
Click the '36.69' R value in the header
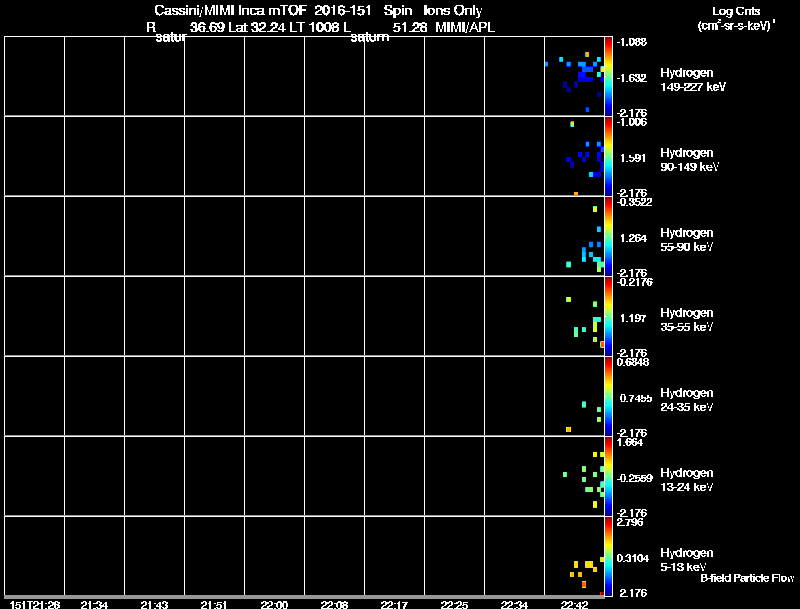point(207,28)
